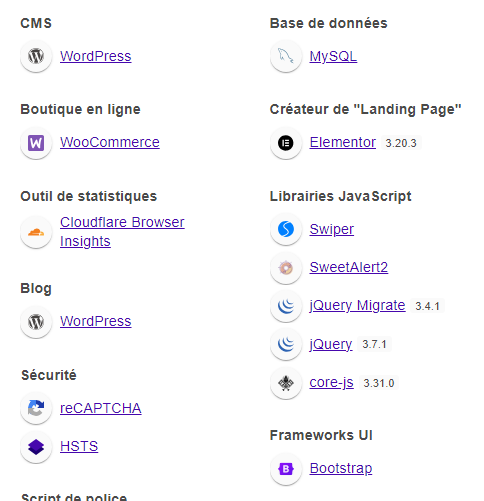This screenshot has height=501, width=484.
Task: Open the Cloudflare Browser Insights link
Action: (122, 232)
